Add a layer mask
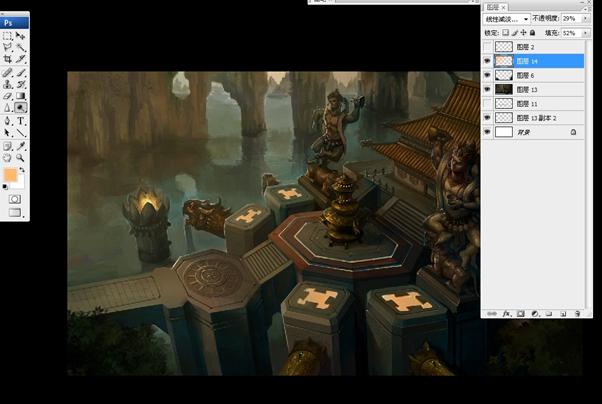602x404 pixels. point(520,314)
